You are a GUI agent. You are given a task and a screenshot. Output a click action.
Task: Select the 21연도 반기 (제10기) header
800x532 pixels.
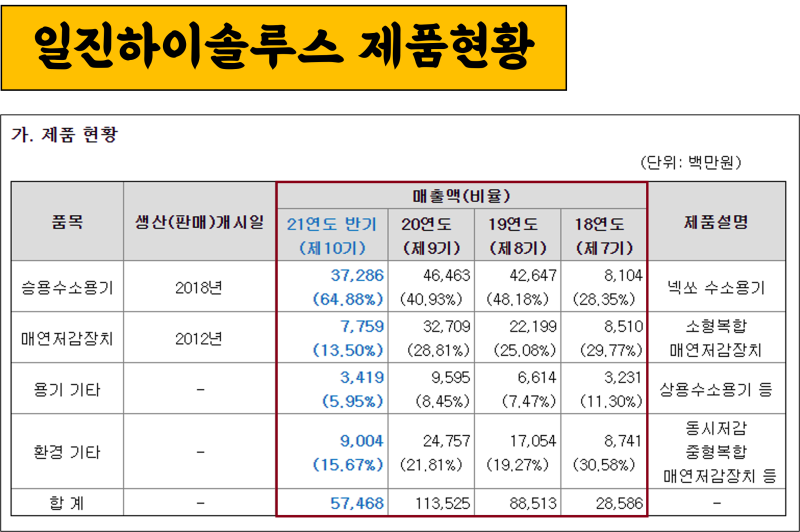click(332, 235)
